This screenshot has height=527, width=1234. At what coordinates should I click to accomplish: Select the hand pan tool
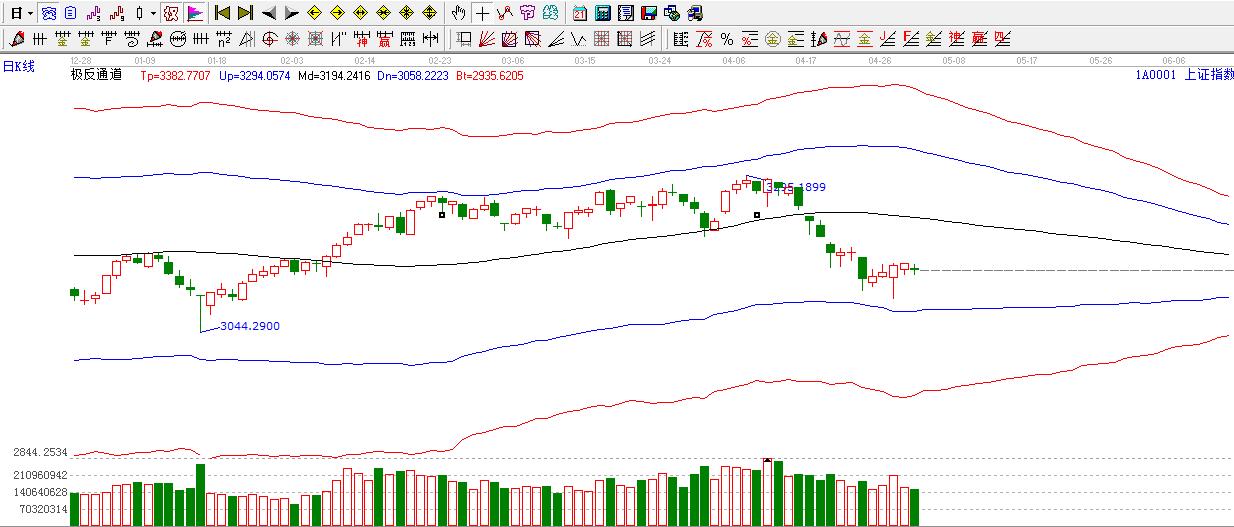[458, 13]
